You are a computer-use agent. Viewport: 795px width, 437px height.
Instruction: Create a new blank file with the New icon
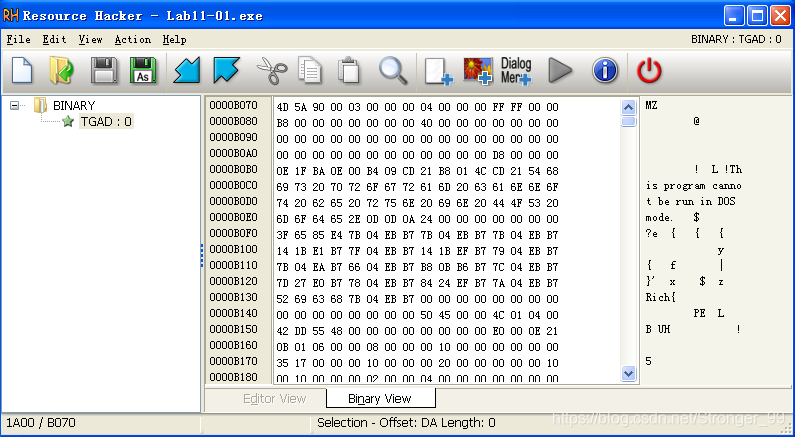(22, 70)
